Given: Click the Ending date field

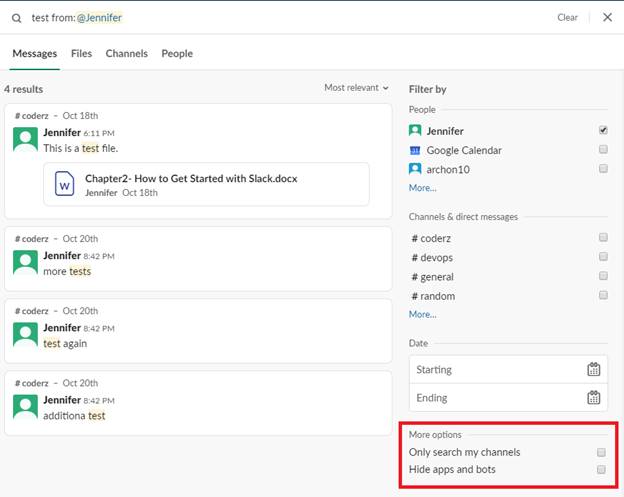Looking at the screenshot, I should [508, 398].
